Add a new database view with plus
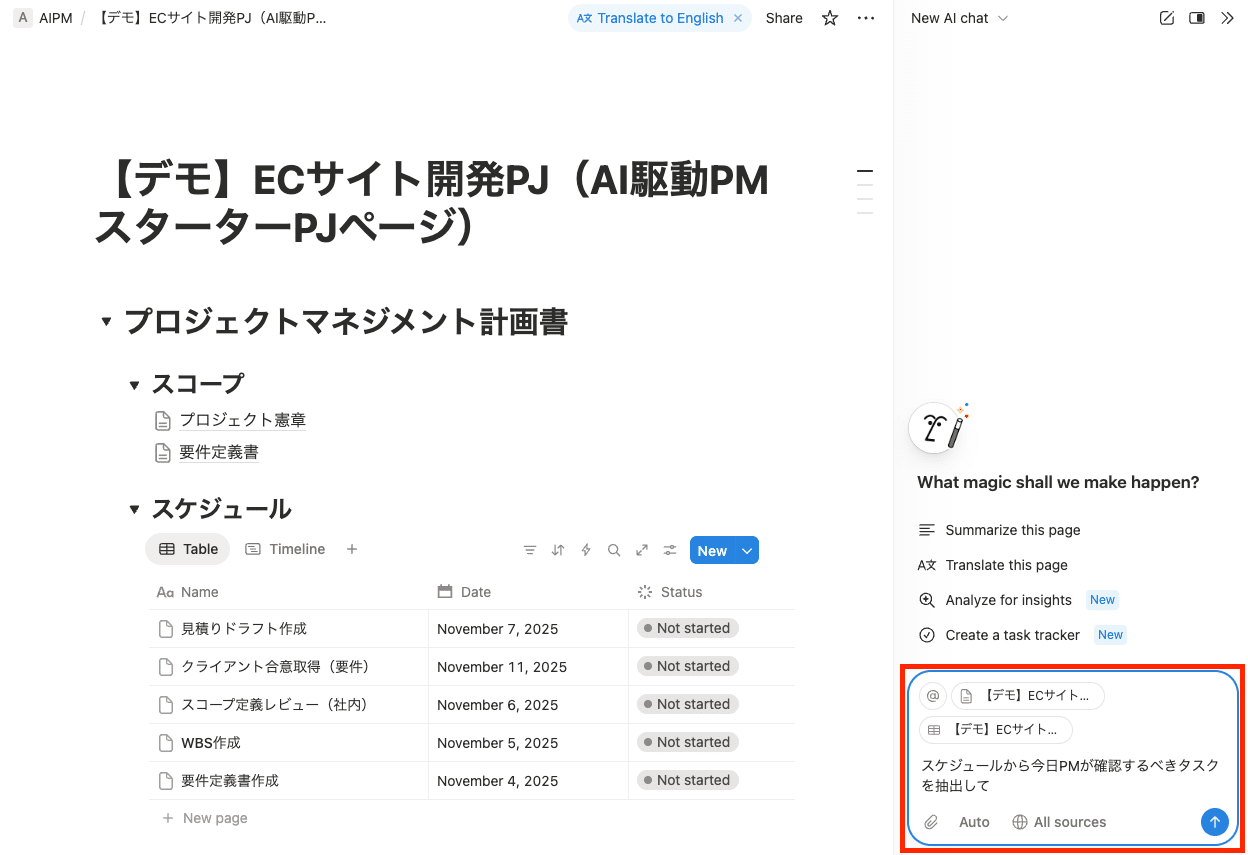Viewport: 1248px width, 855px height. [x=352, y=549]
